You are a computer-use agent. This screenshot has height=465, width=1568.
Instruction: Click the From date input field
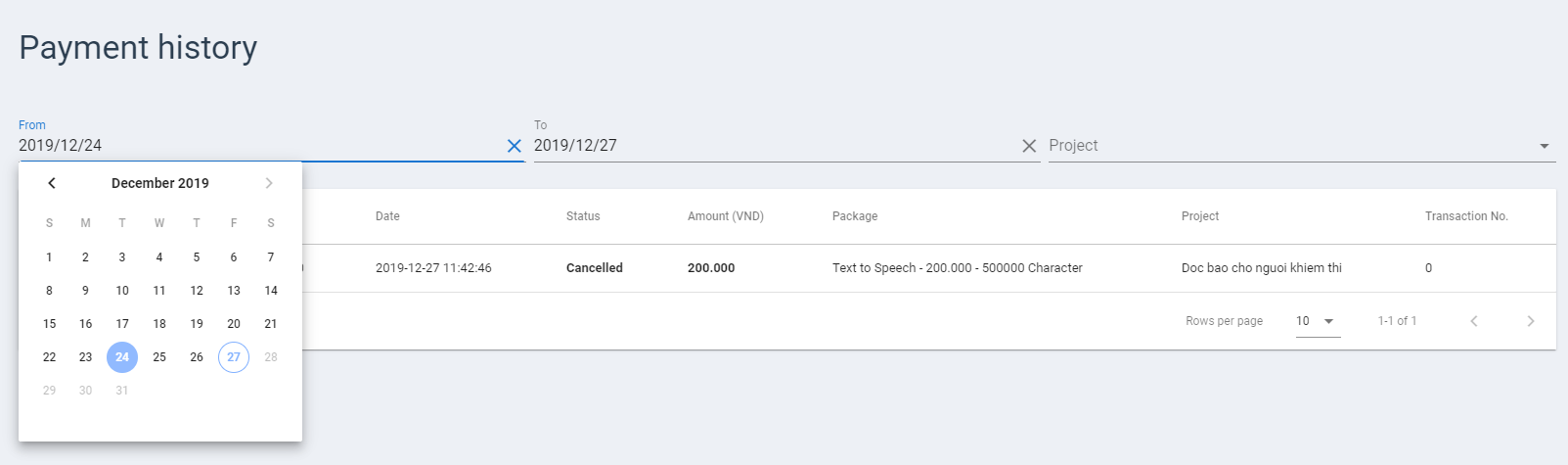[259, 146]
